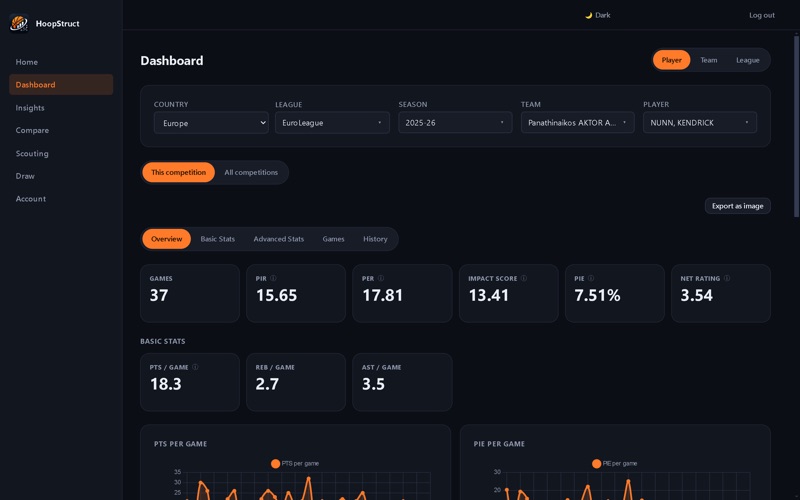Click the Net Rating value 3.54

click(696, 295)
